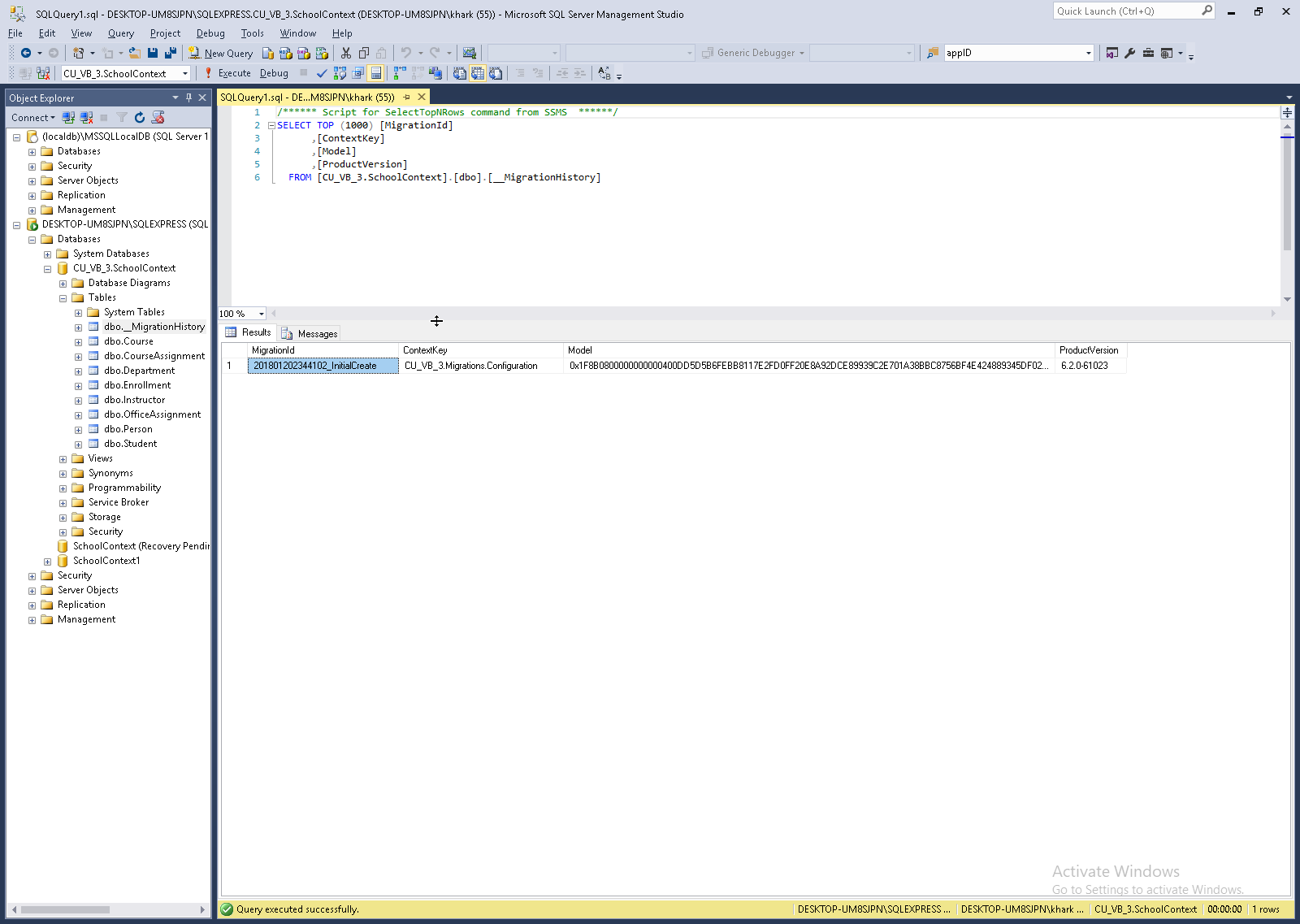Screen dimensions: 1300x924
Task: Click the editor scroll down arrow
Action: 1287,299
